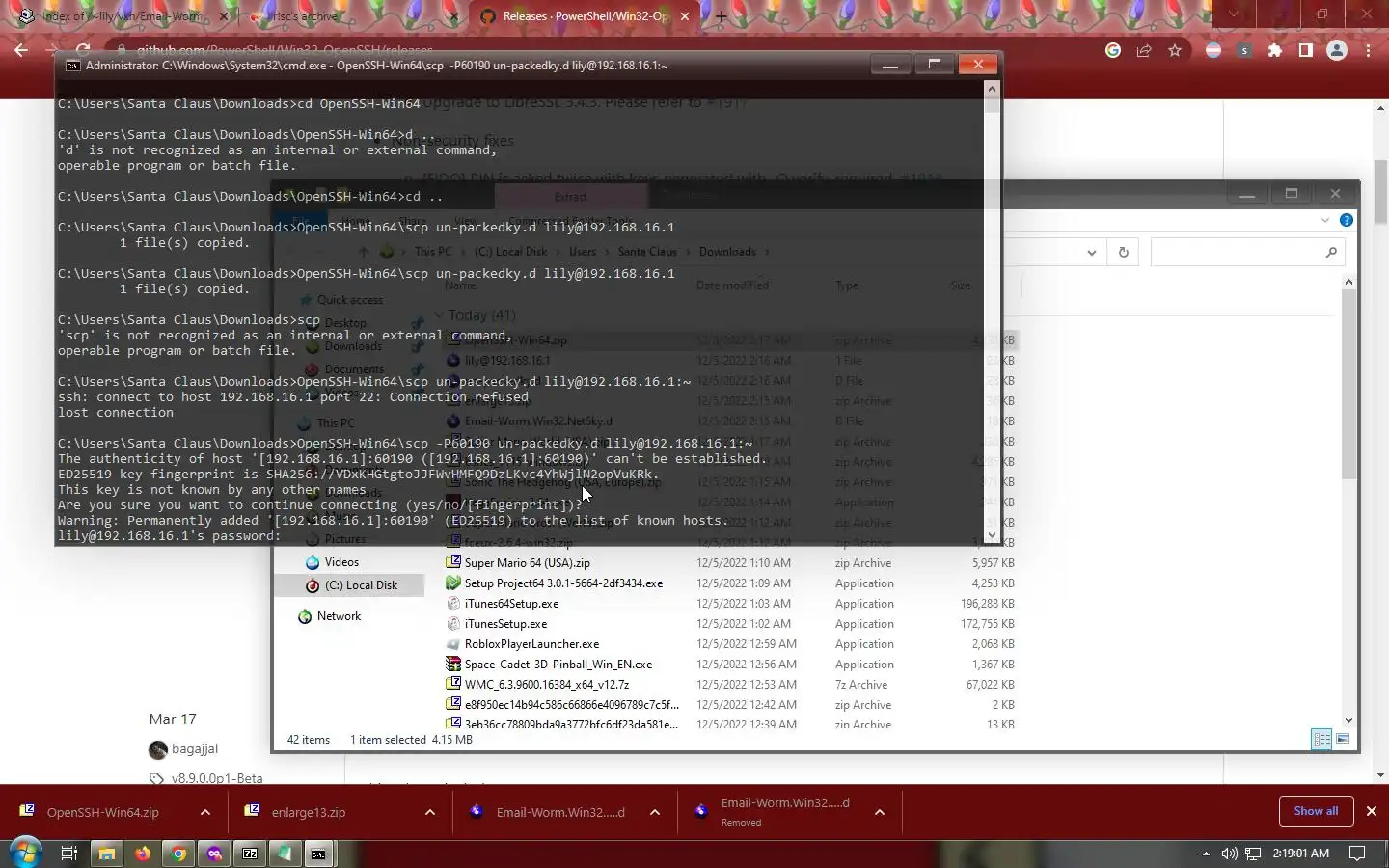
Task: Click the Explorer file list scroll-down arrow
Action: click(x=1348, y=719)
